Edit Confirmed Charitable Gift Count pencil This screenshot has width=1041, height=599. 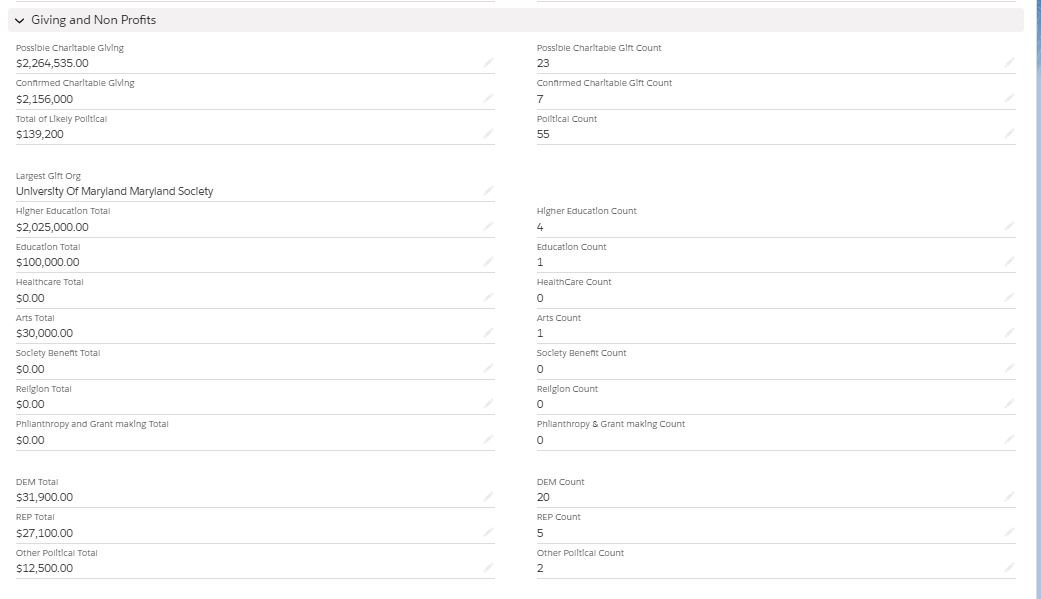(x=1009, y=99)
